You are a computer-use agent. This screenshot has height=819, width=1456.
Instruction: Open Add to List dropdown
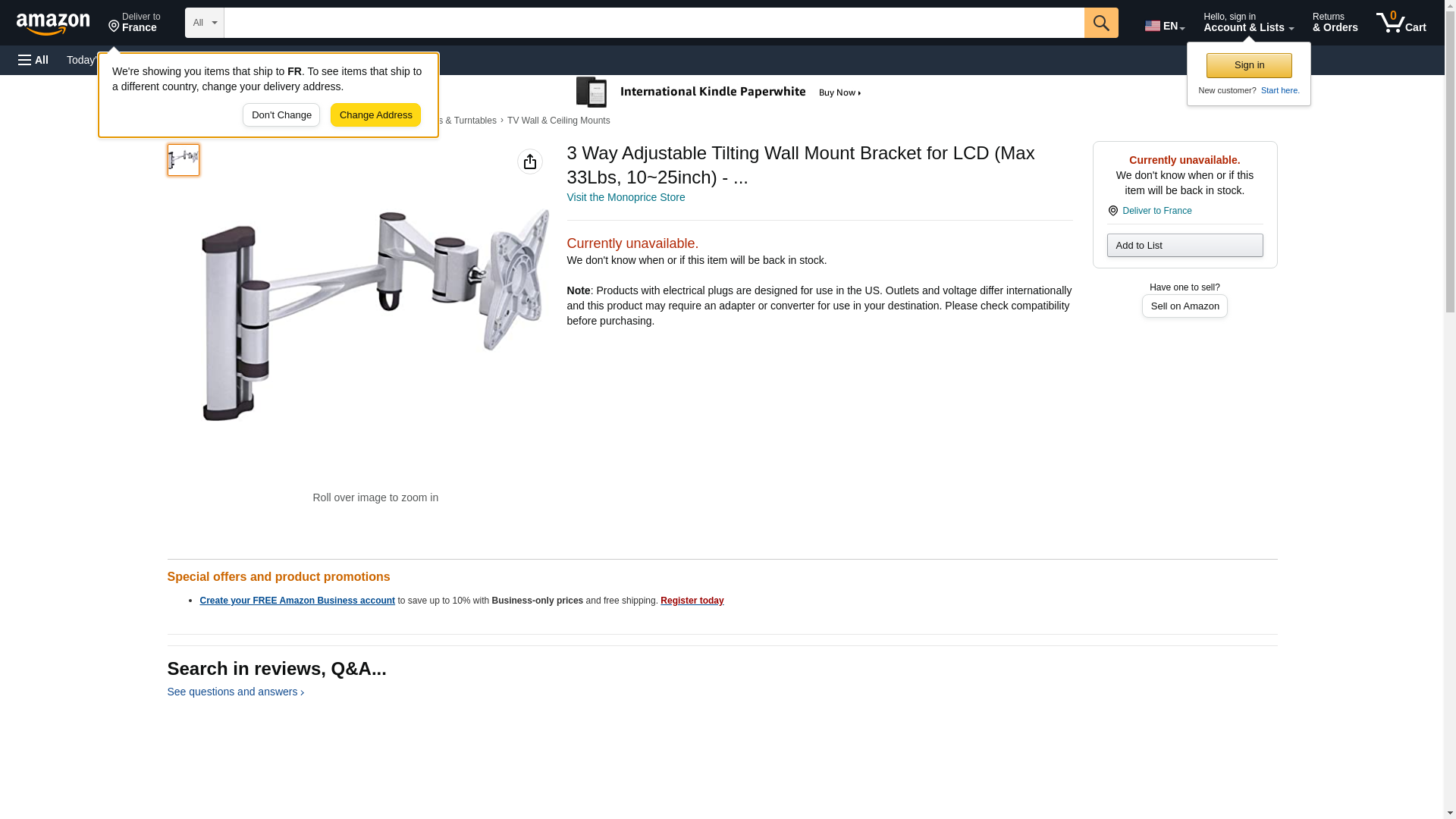1185,245
